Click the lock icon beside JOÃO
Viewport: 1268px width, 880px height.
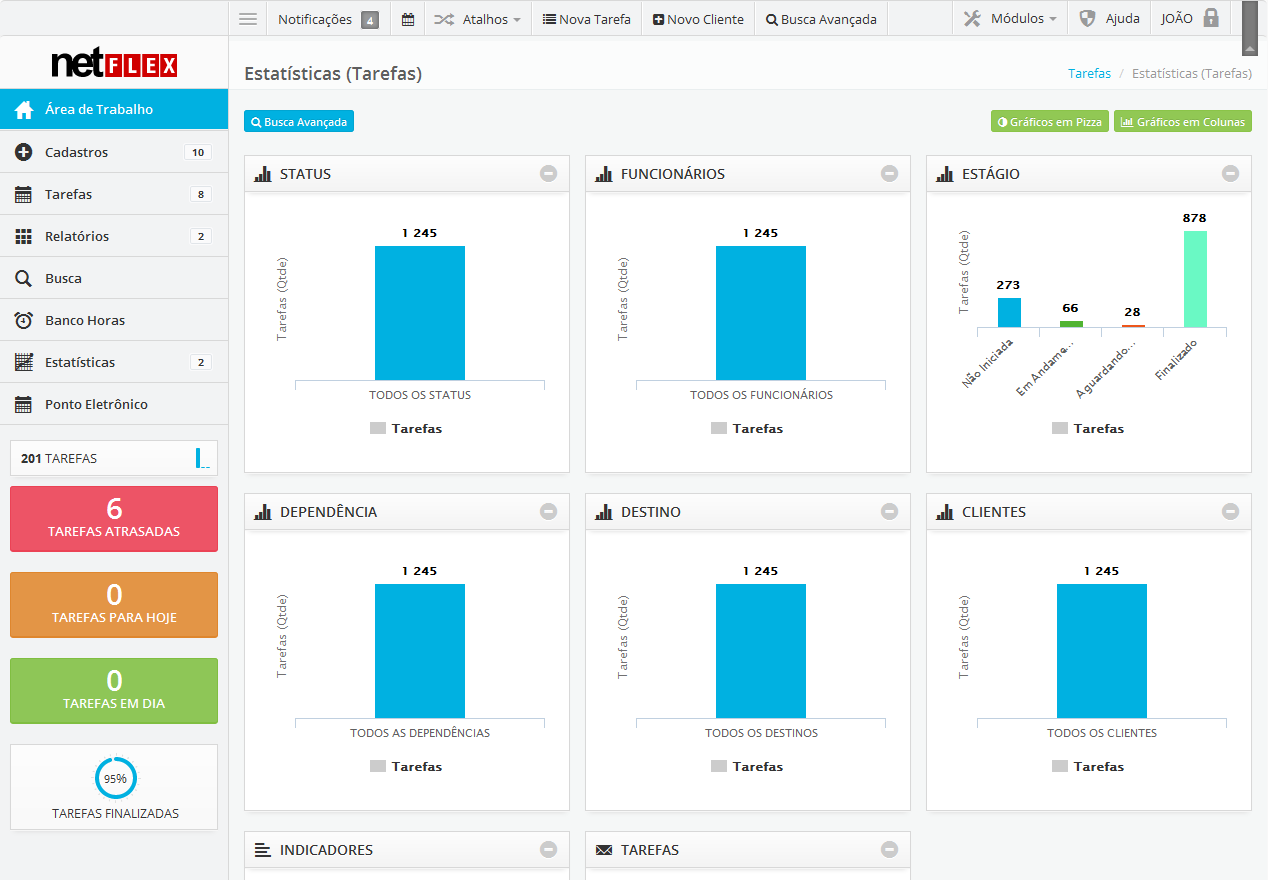click(1211, 18)
